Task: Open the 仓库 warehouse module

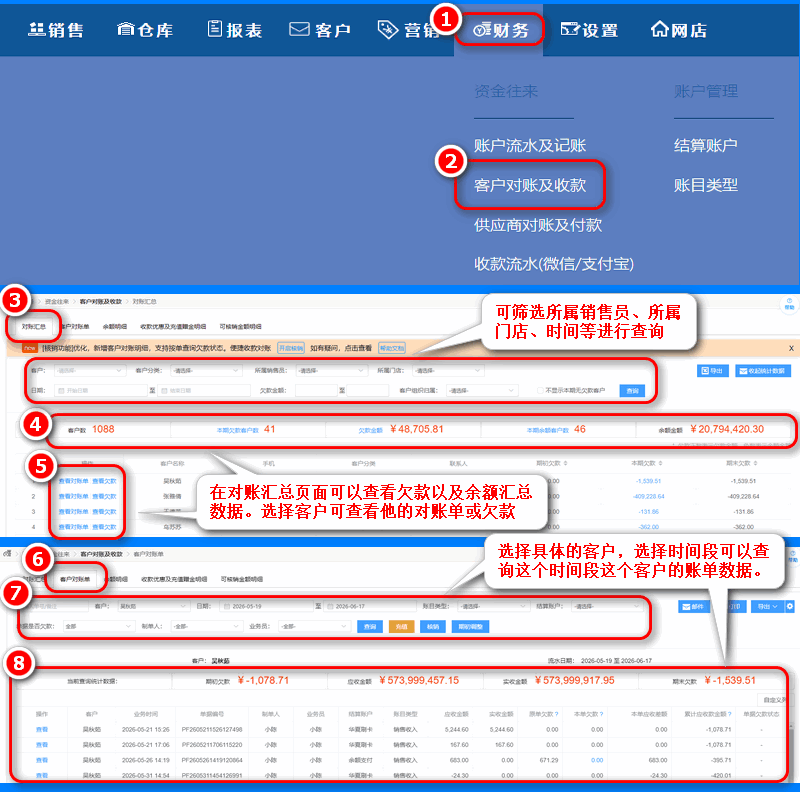Action: [x=145, y=30]
